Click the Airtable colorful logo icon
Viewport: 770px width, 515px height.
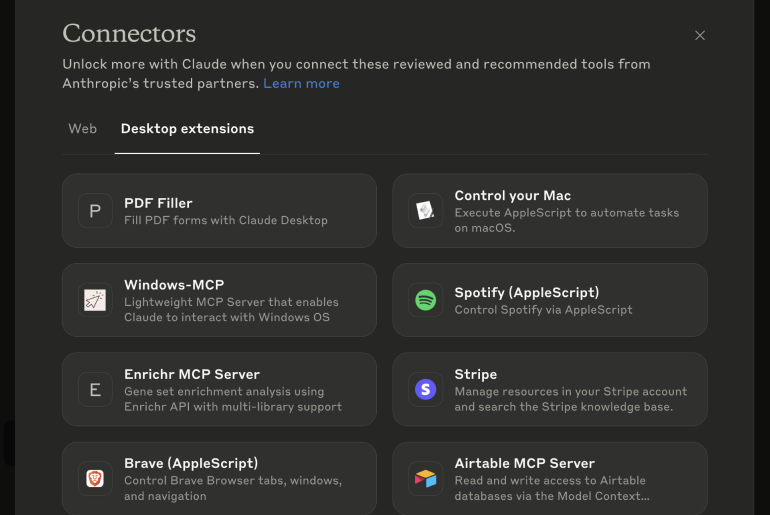point(425,478)
